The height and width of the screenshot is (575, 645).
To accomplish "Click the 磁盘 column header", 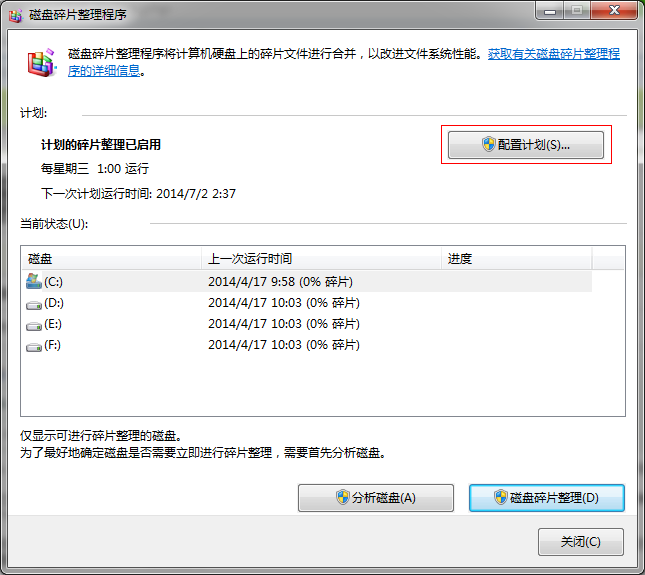I will pos(110,259).
